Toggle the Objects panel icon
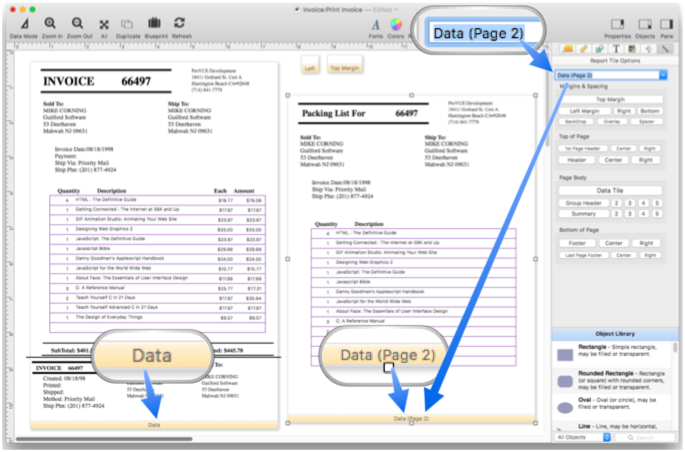The height and width of the screenshot is (452, 685). pos(644,24)
